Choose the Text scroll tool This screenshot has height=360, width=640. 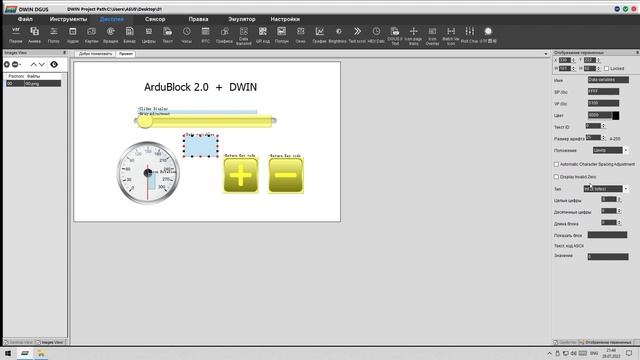[357, 35]
